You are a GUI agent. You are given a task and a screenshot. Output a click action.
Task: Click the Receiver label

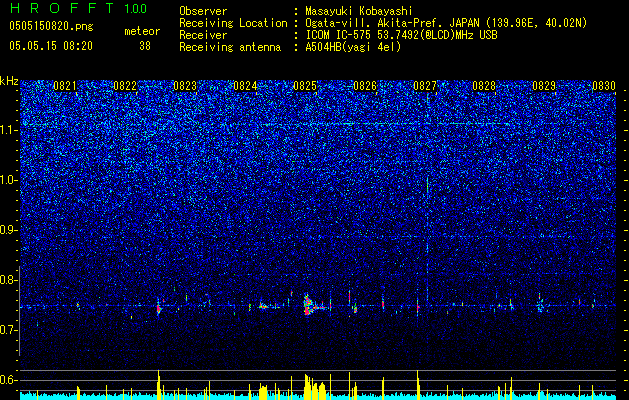click(203, 35)
